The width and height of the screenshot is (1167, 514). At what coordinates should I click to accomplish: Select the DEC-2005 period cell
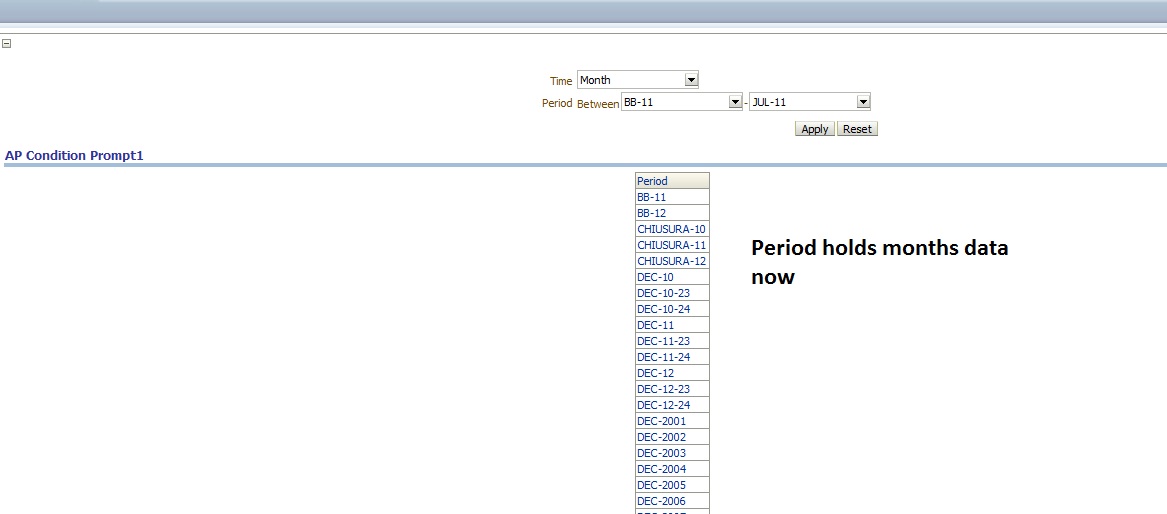pos(672,485)
